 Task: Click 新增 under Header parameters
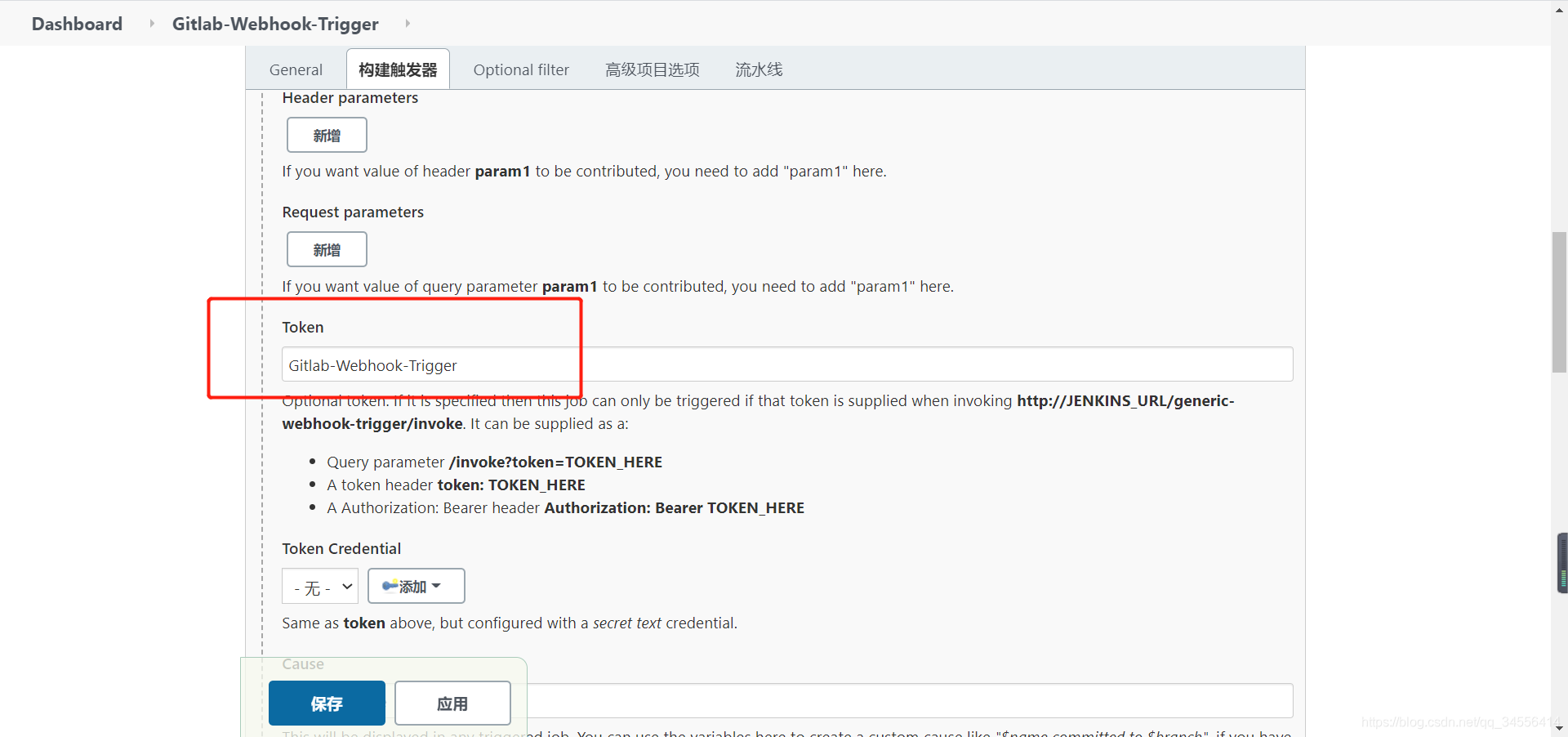click(326, 134)
